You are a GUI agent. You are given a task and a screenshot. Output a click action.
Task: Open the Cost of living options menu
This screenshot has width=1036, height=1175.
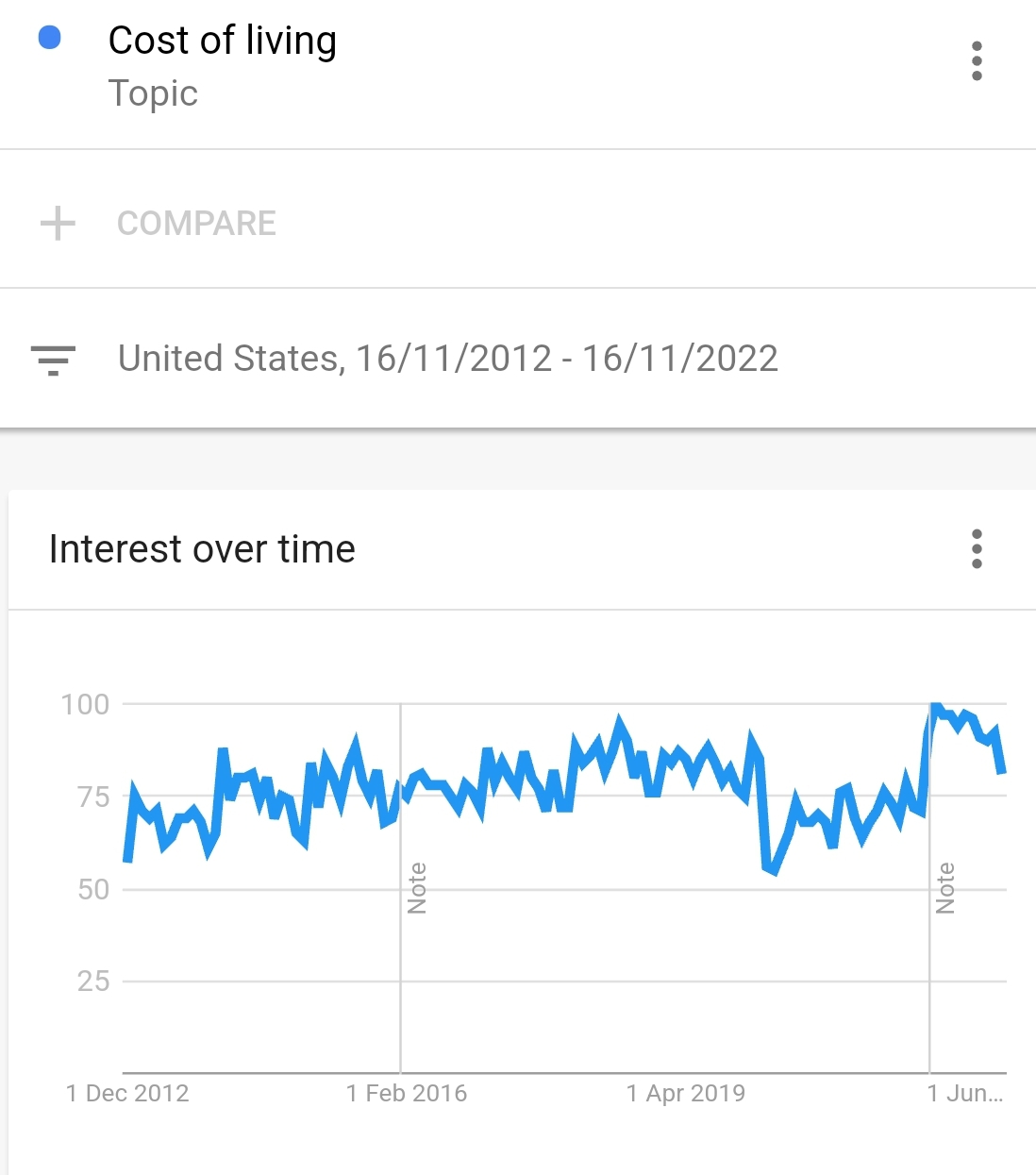tap(977, 61)
